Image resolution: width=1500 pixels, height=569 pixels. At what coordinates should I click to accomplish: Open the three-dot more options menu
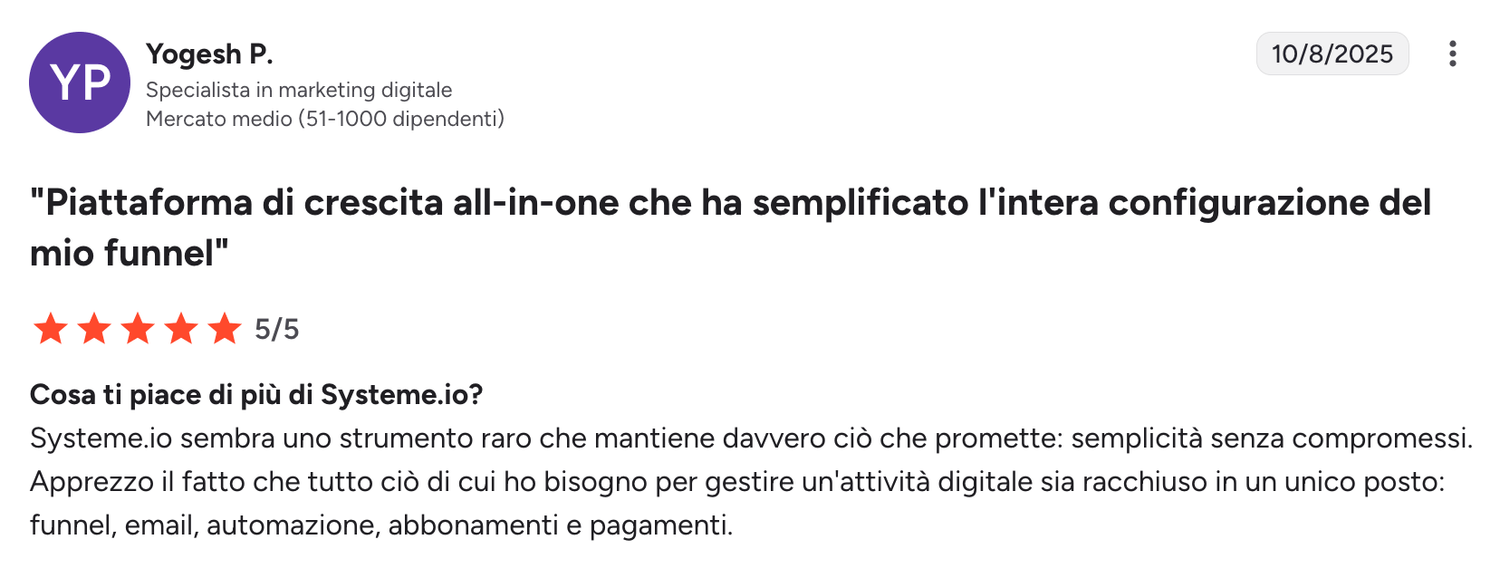[1452, 54]
